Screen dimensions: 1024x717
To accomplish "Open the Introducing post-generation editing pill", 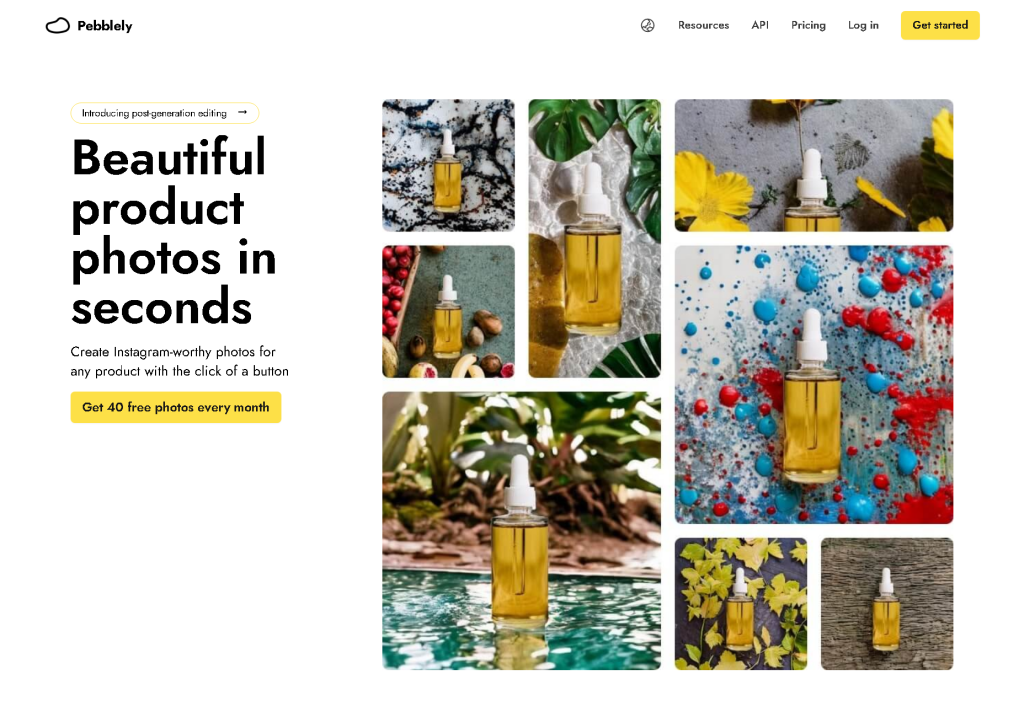I will tap(165, 113).
